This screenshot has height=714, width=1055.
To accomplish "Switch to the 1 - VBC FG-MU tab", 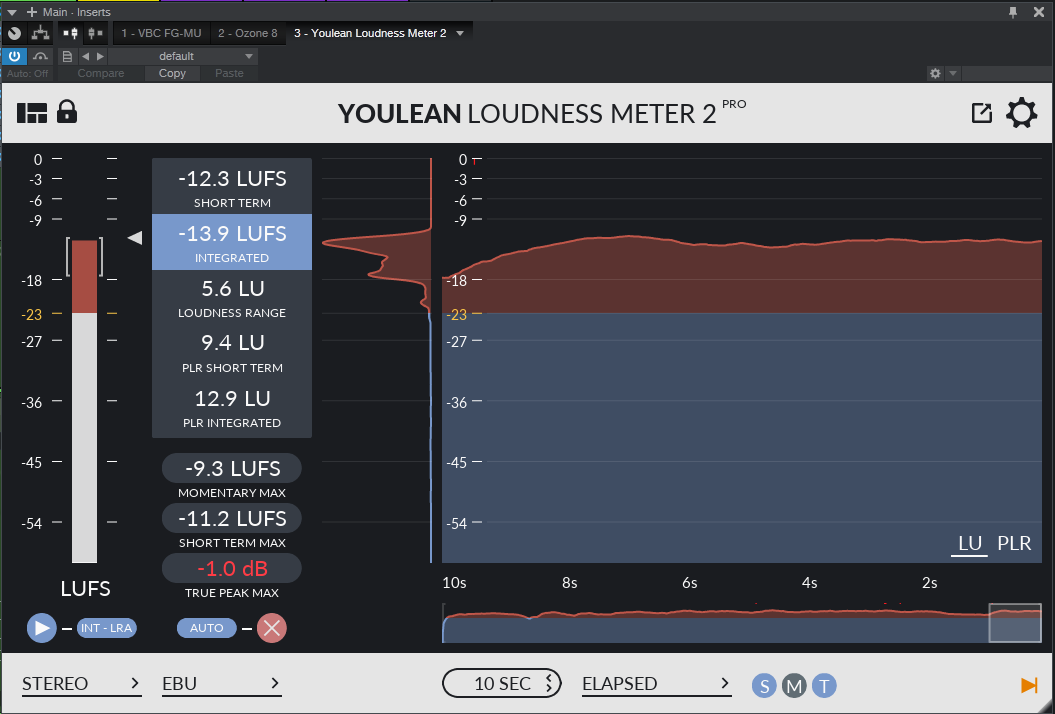I will [161, 33].
